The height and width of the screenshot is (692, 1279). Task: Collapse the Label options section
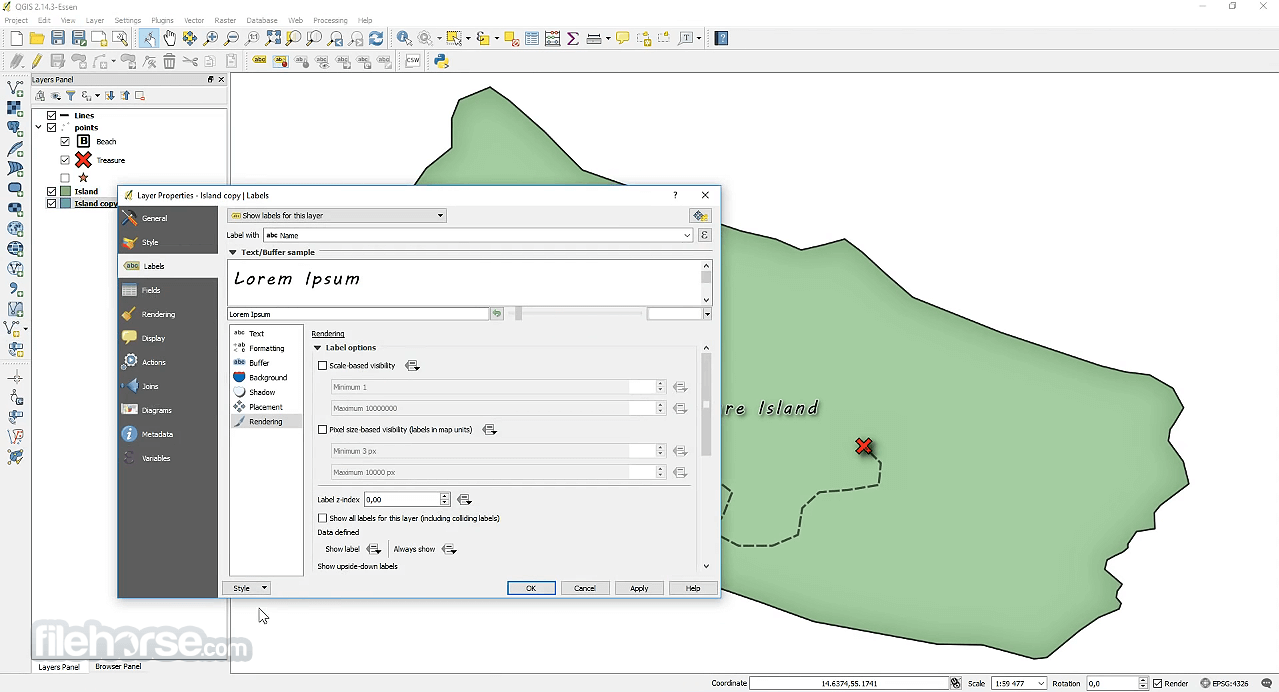point(318,348)
